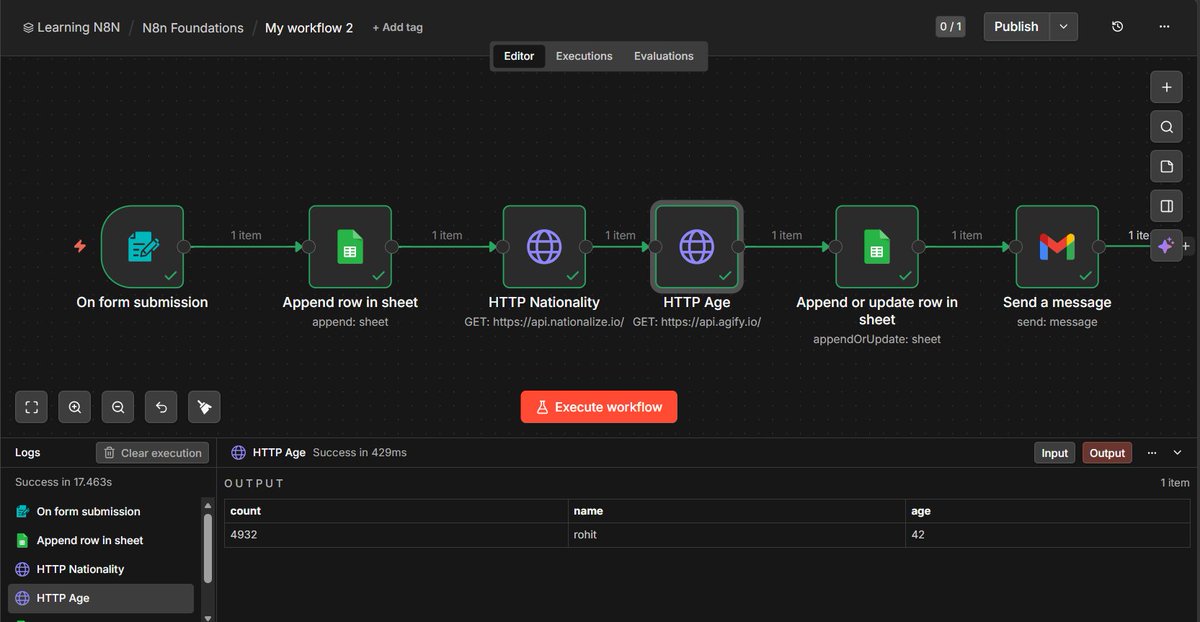Open the N8n Foundations breadcrumb folder
1200x622 pixels.
tap(193, 28)
